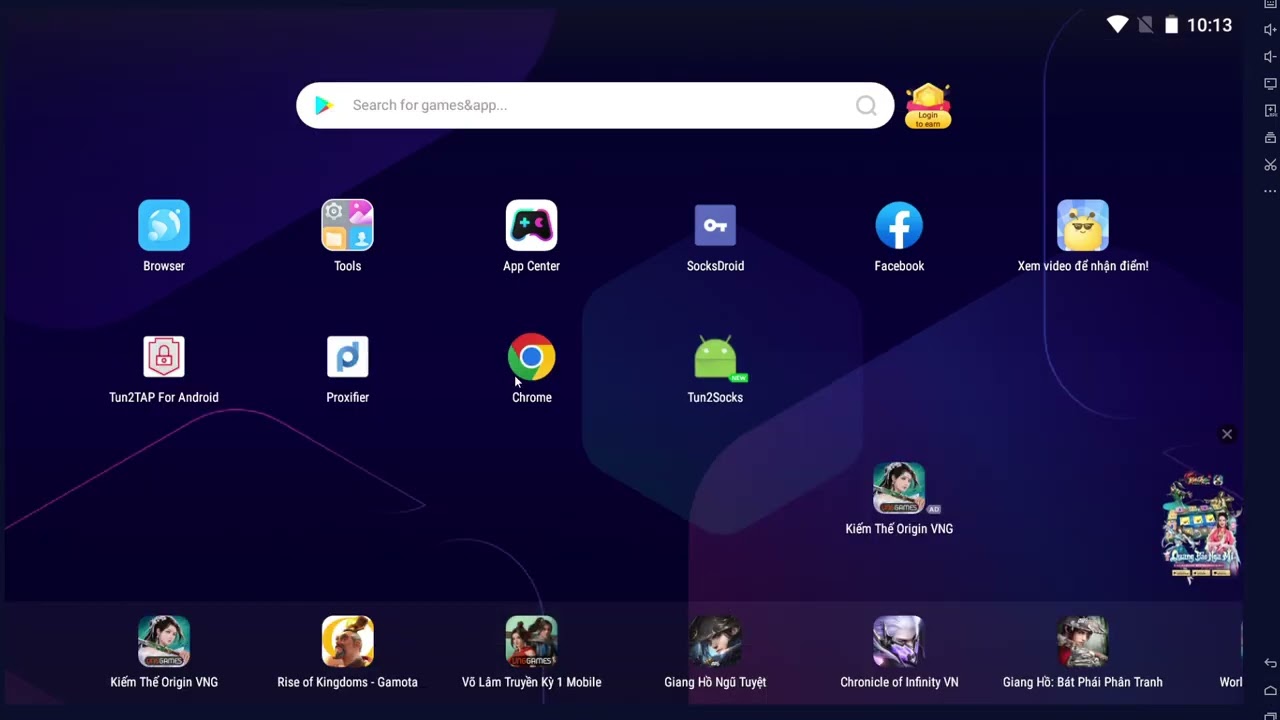Open Xem video để nhận điểm icon
Image resolution: width=1280 pixels, height=720 pixels.
coord(1083,225)
